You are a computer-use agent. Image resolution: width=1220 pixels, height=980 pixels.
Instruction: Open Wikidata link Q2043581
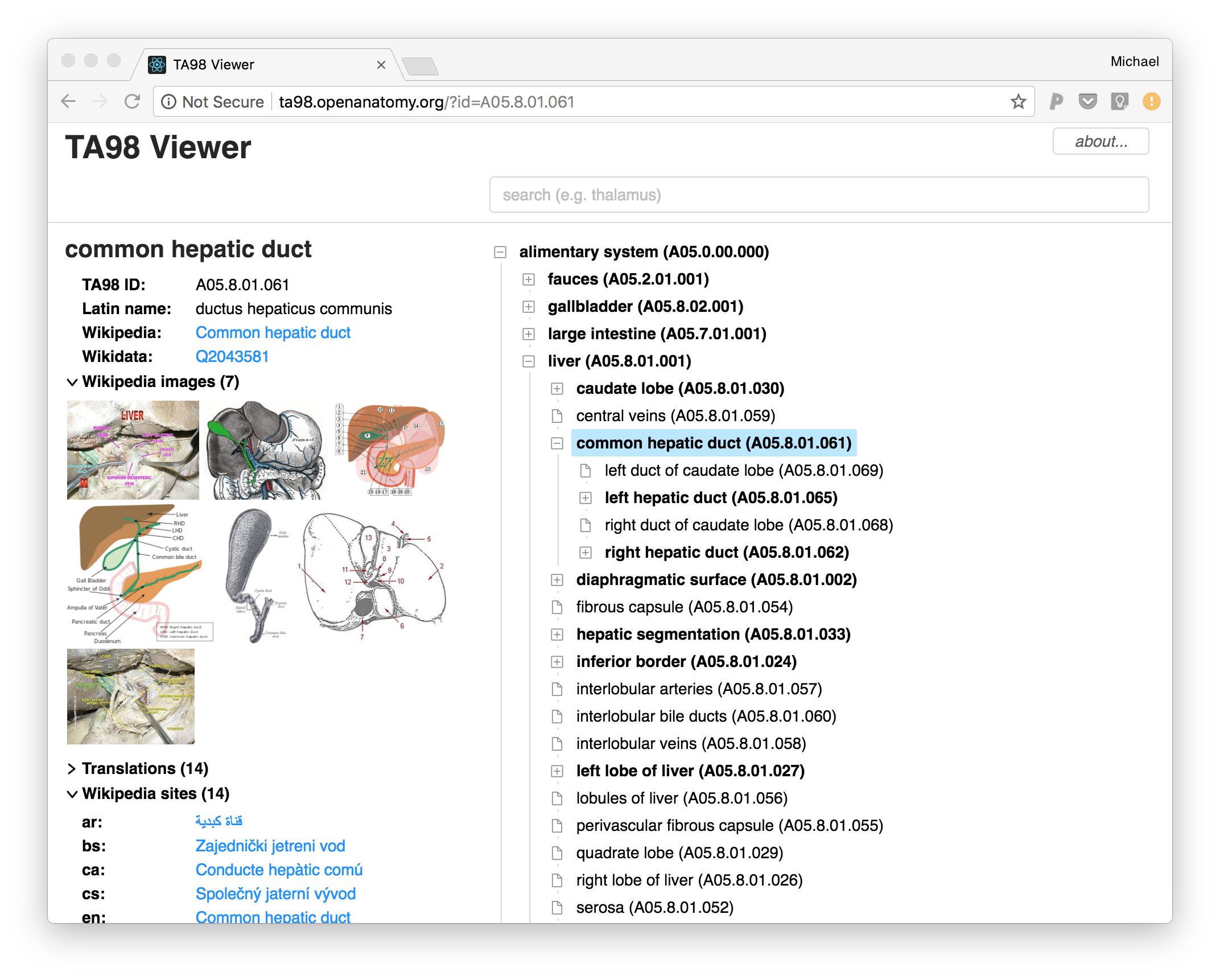pos(232,357)
